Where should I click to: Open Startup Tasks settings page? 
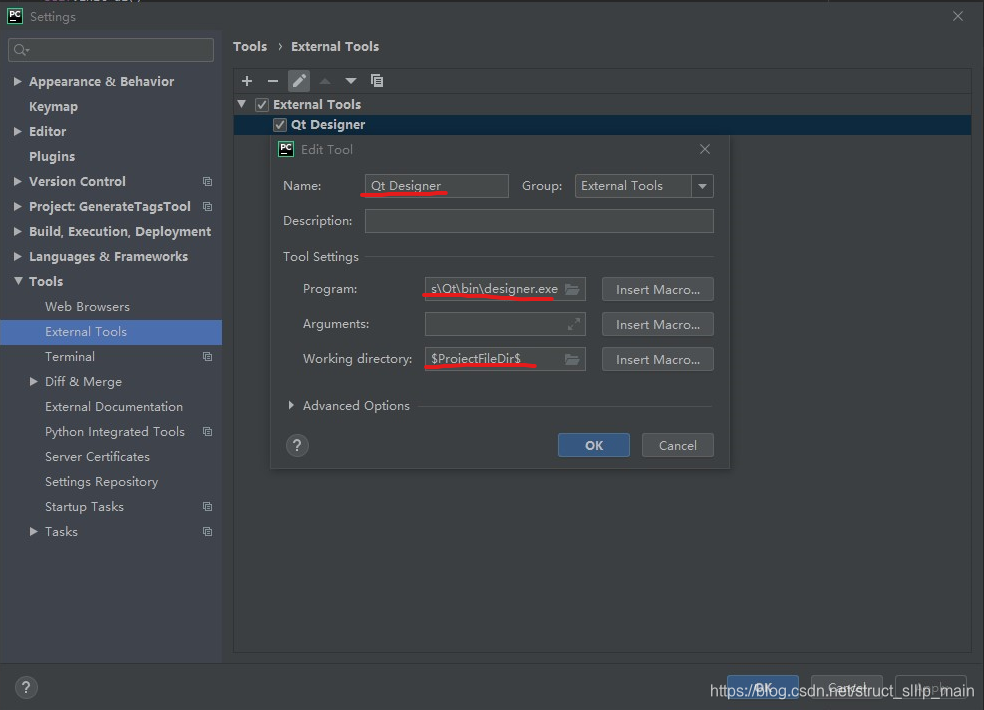pos(84,507)
